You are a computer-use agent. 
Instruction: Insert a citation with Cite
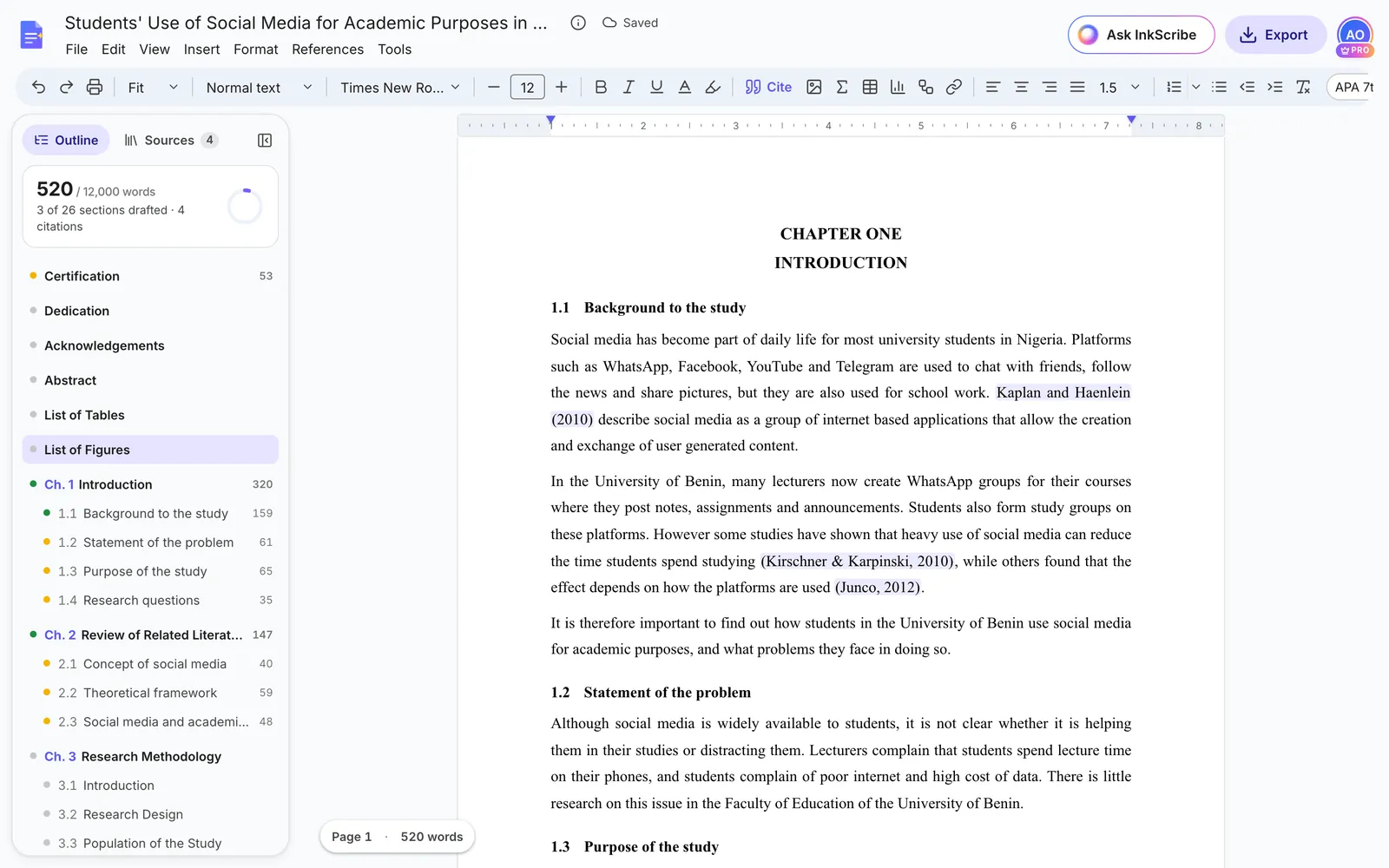coord(768,87)
